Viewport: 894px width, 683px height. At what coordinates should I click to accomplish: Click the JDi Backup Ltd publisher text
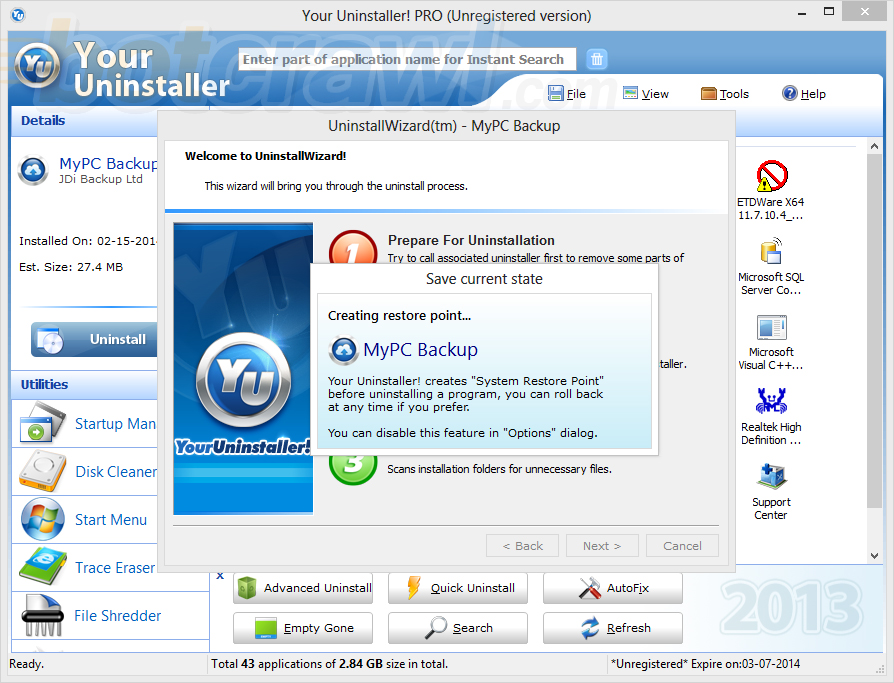[100, 179]
